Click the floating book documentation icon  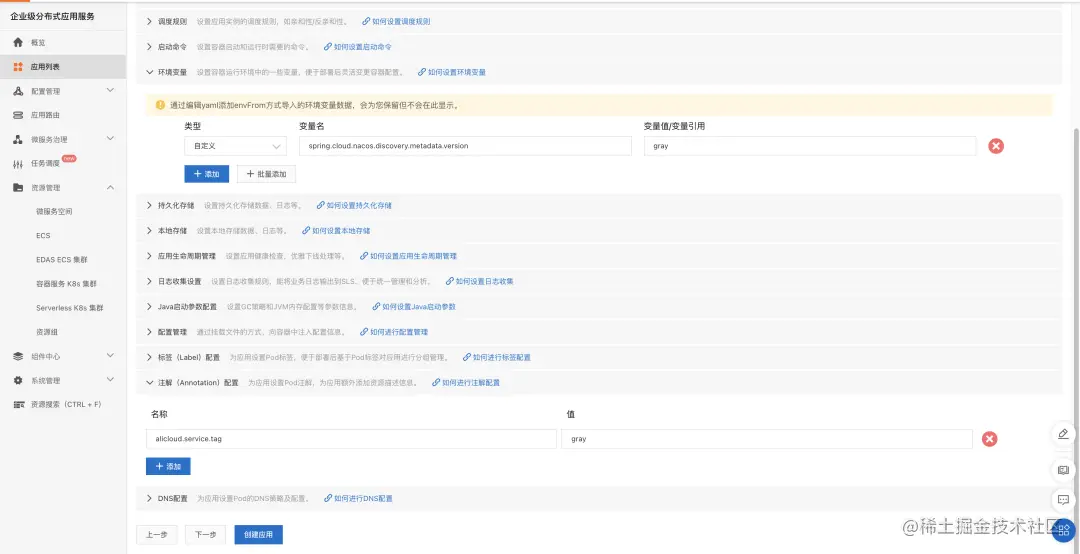click(x=1063, y=470)
